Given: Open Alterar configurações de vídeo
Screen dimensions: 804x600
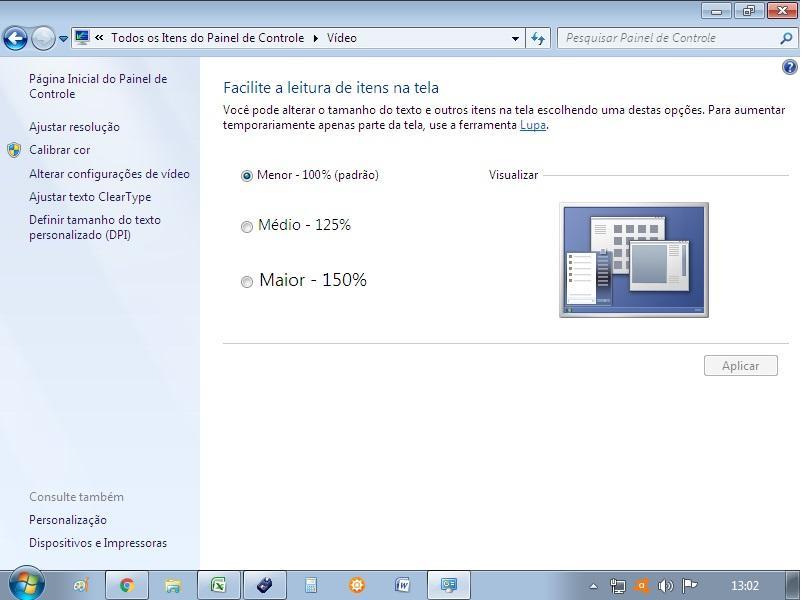Looking at the screenshot, I should (x=109, y=174).
